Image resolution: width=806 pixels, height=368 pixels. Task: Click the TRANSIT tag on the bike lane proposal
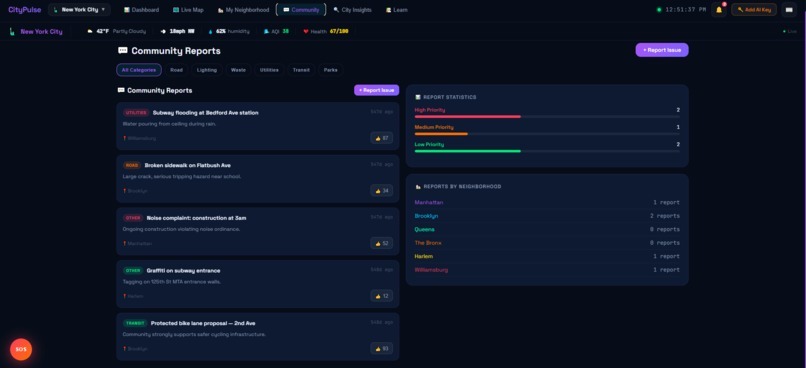coord(135,323)
